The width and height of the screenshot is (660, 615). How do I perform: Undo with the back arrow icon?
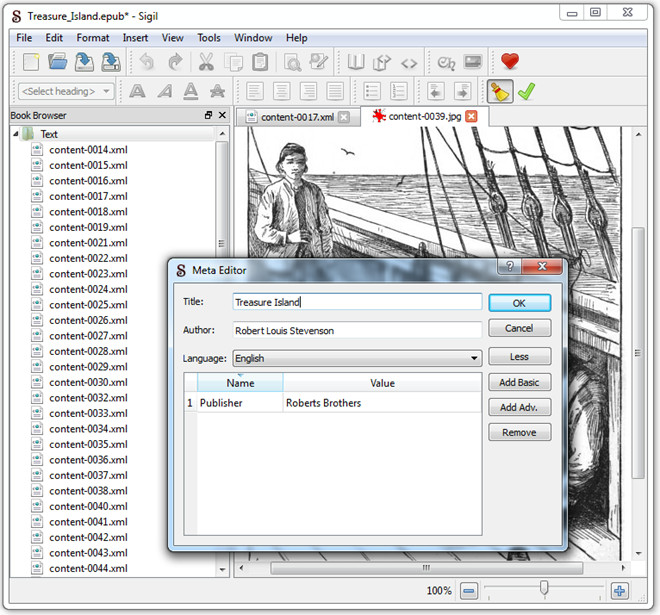click(147, 62)
